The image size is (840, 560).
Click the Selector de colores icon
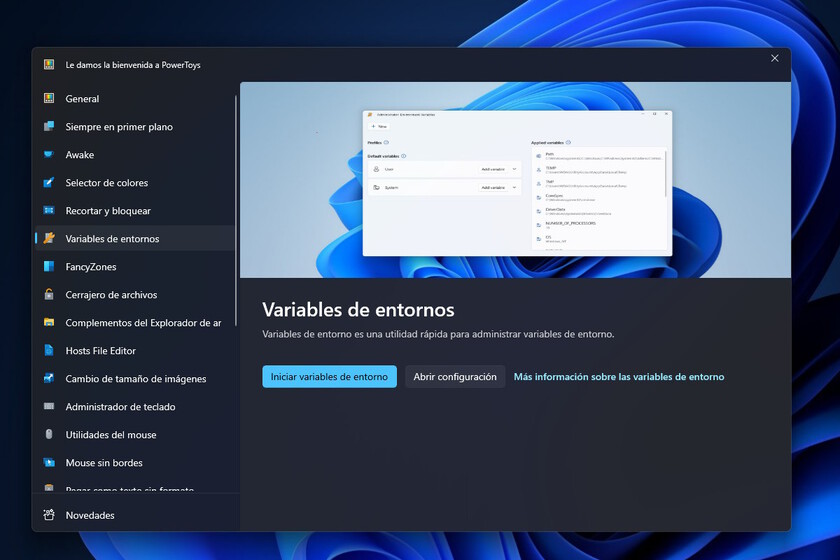[49, 182]
